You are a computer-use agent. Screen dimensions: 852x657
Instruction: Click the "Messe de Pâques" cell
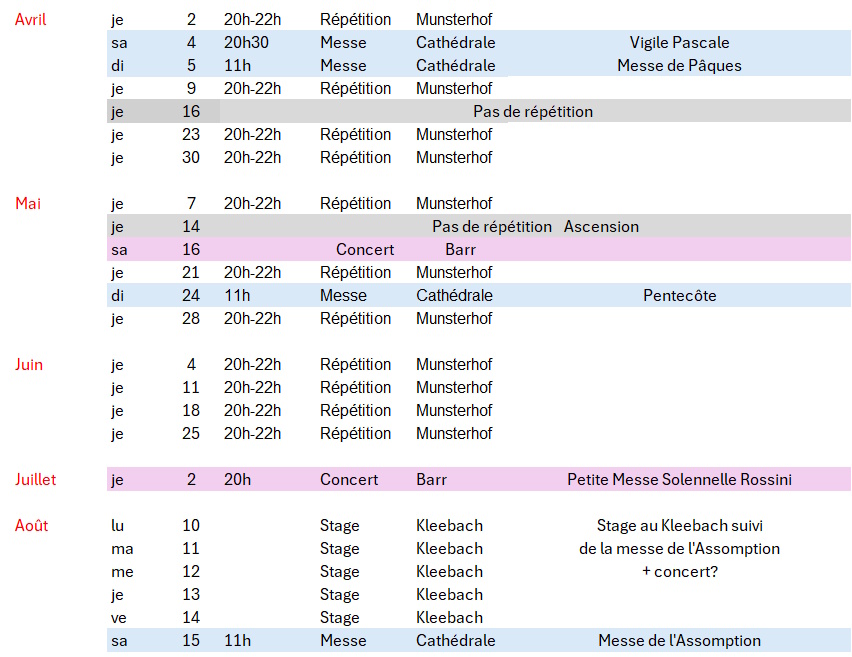pyautogui.click(x=679, y=66)
